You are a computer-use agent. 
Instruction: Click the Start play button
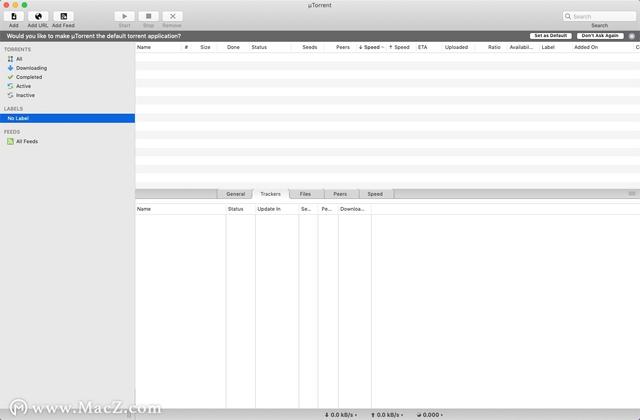(124, 16)
